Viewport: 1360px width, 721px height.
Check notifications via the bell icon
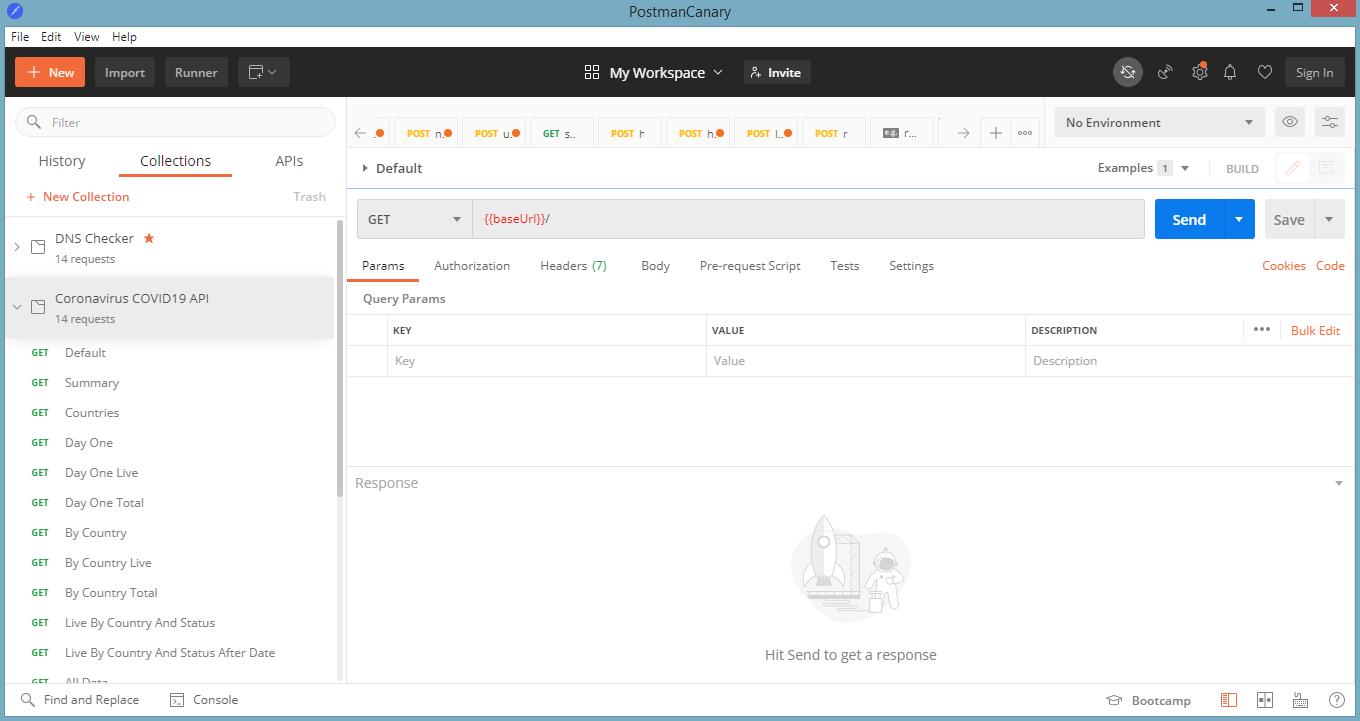pyautogui.click(x=1230, y=72)
